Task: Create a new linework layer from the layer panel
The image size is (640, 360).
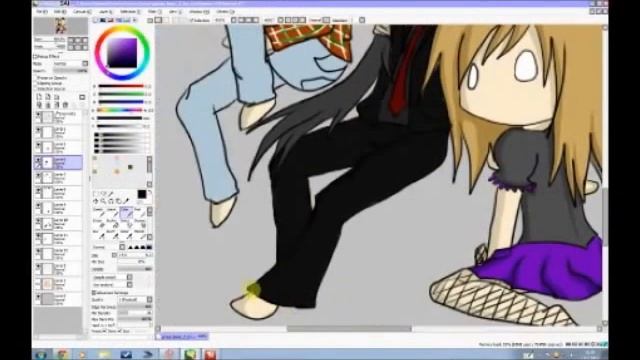Action: pyautogui.click(x=48, y=97)
